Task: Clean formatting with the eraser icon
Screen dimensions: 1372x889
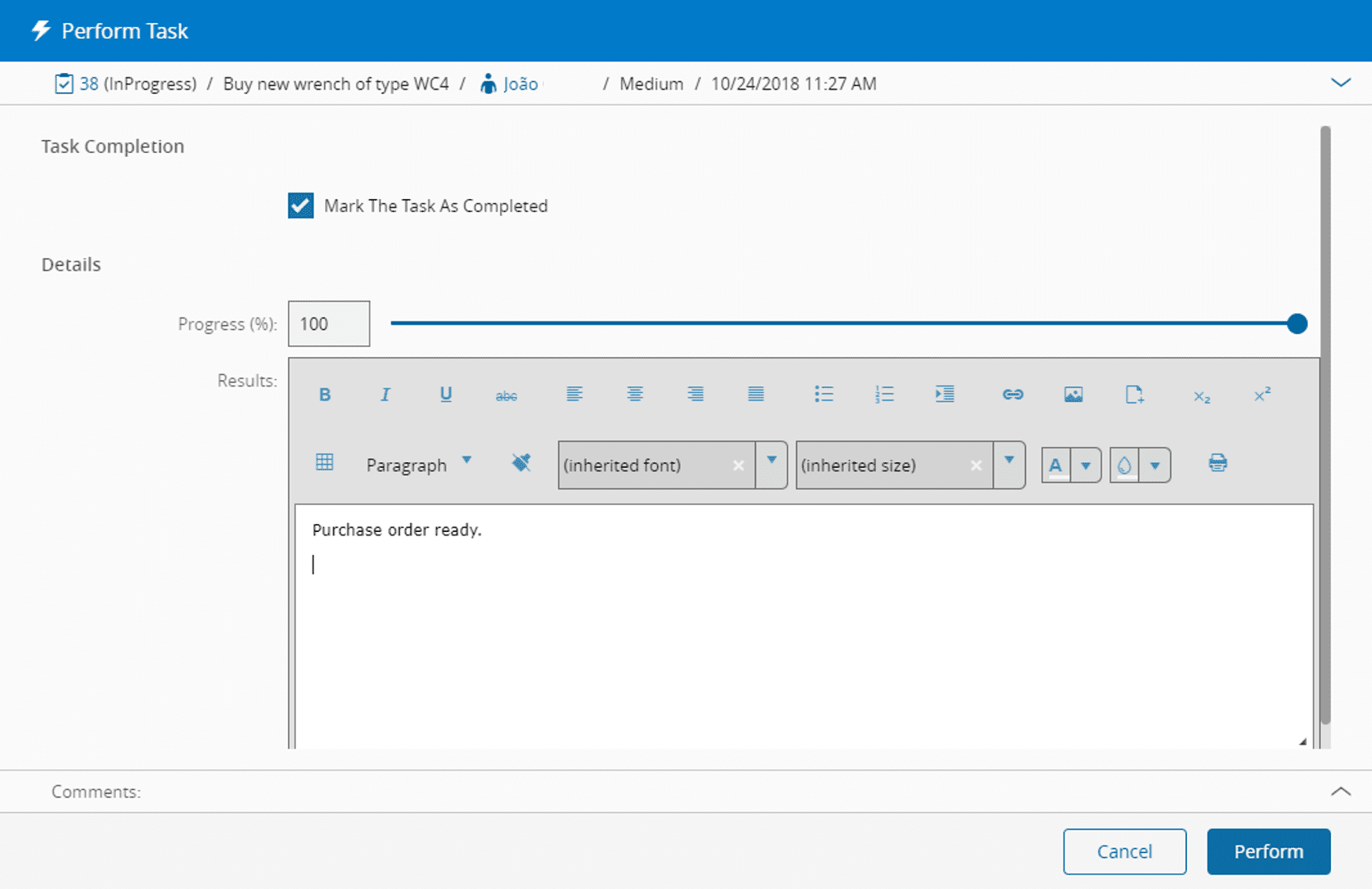Action: click(521, 463)
